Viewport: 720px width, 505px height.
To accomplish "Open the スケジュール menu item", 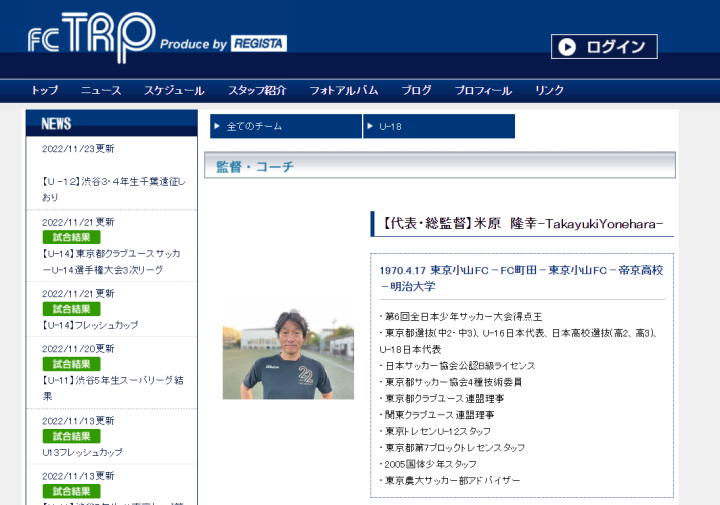I will click(x=174, y=90).
